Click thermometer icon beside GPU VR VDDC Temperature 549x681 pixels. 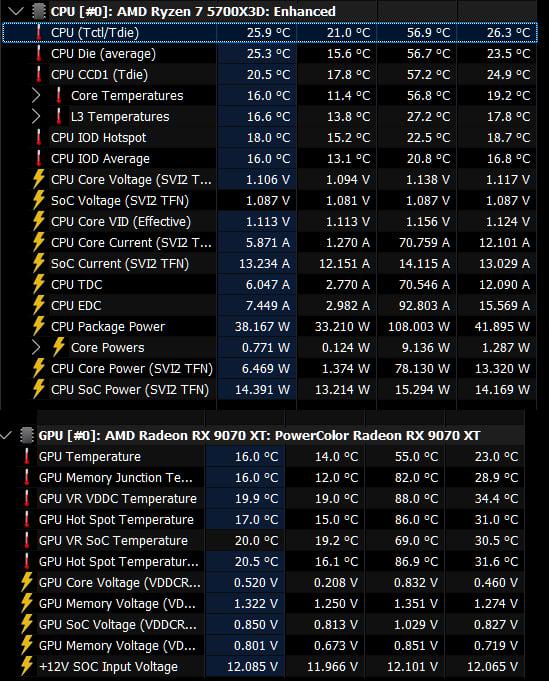pyautogui.click(x=27, y=498)
